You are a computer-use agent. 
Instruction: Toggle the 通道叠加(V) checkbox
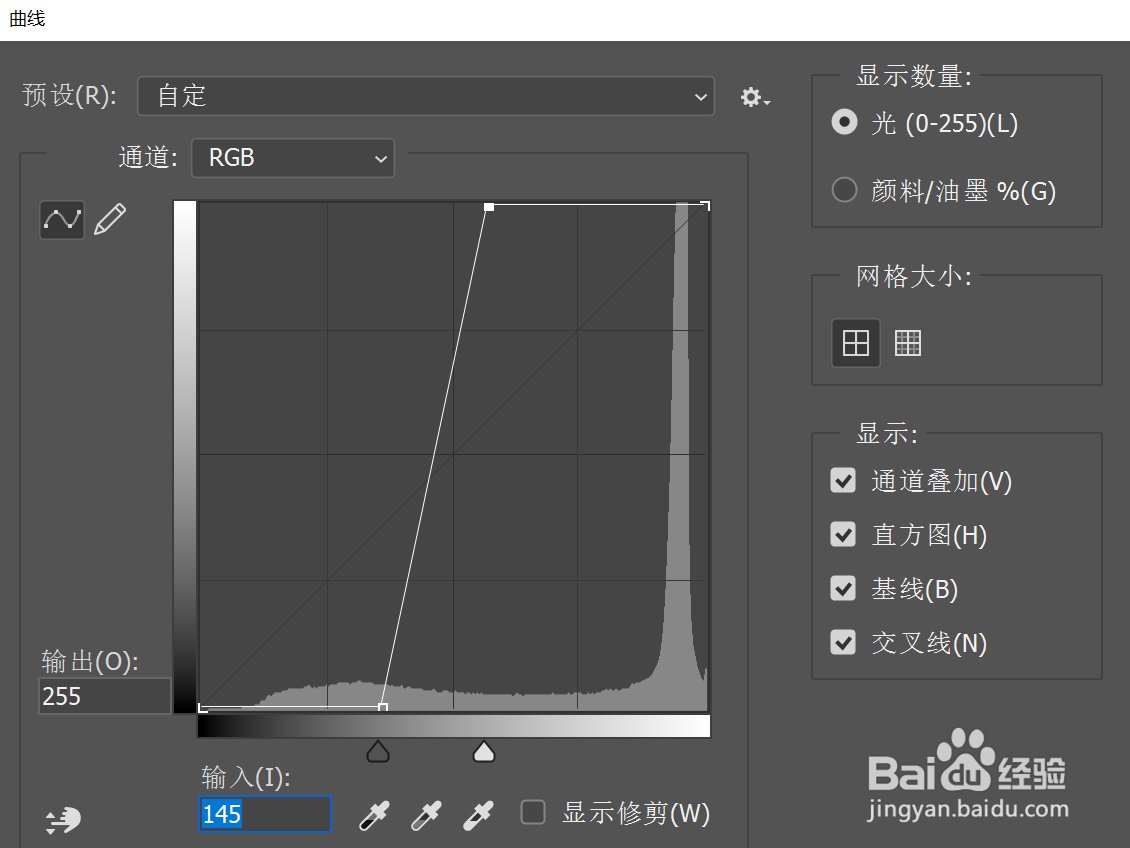(x=843, y=481)
